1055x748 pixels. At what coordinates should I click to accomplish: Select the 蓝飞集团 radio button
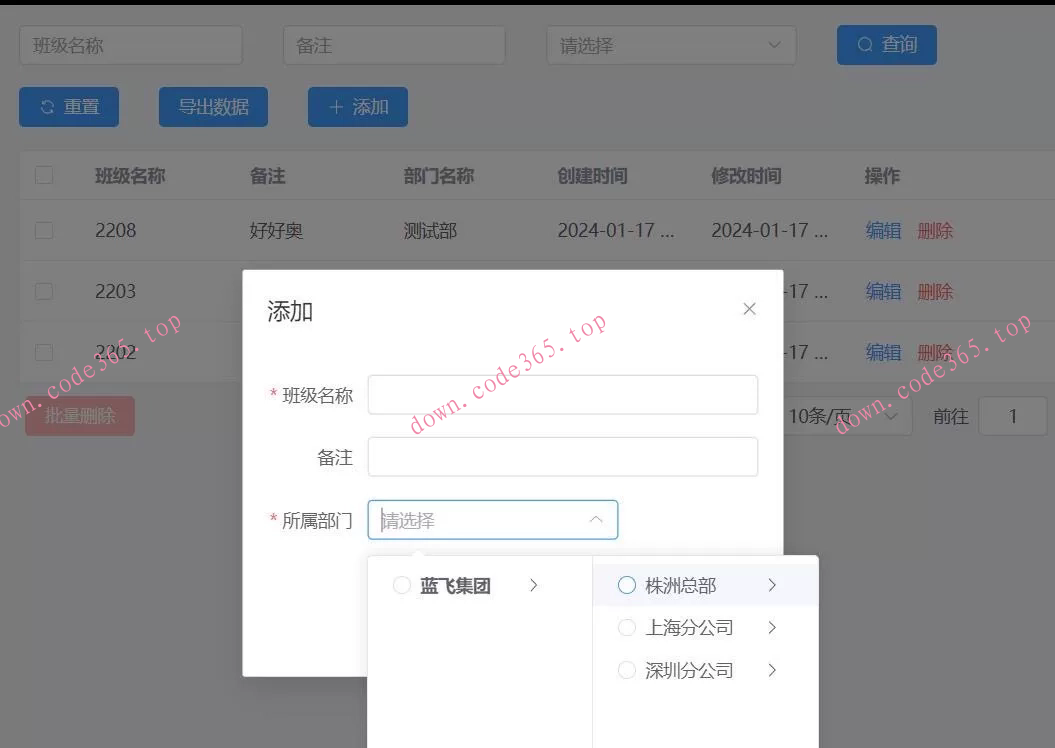402,586
